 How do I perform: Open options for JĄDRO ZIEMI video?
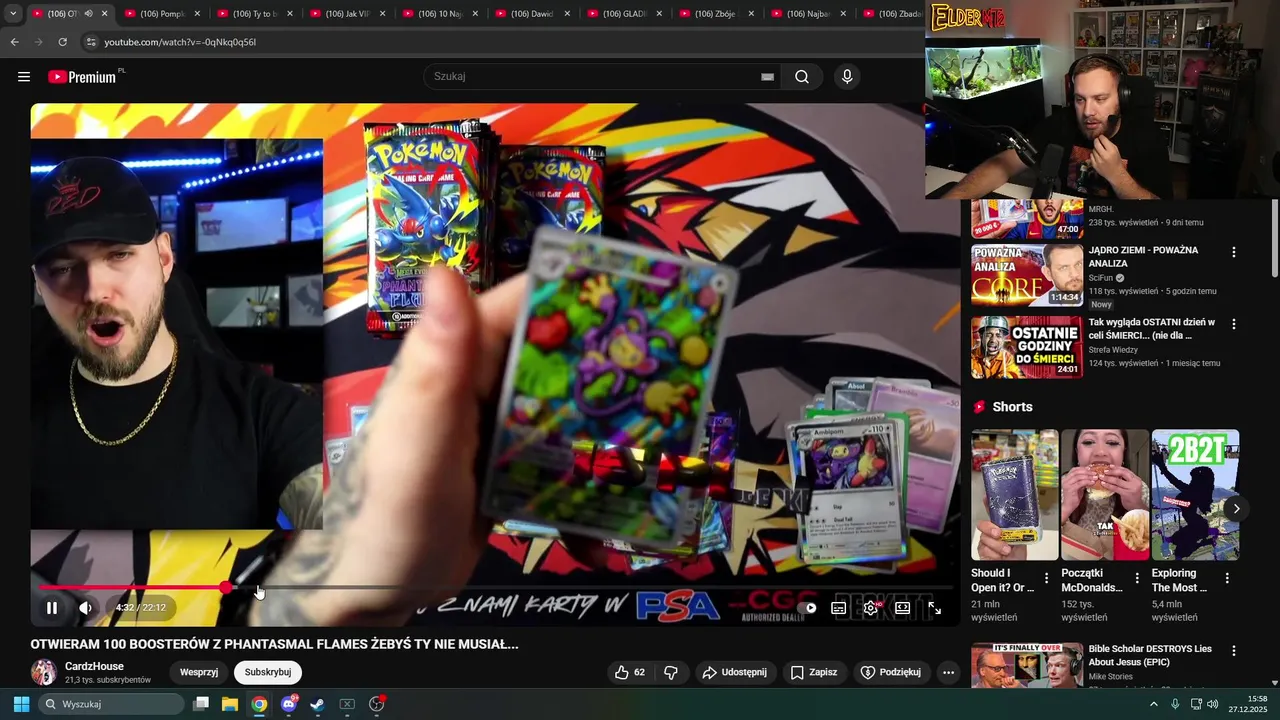coord(1234,252)
